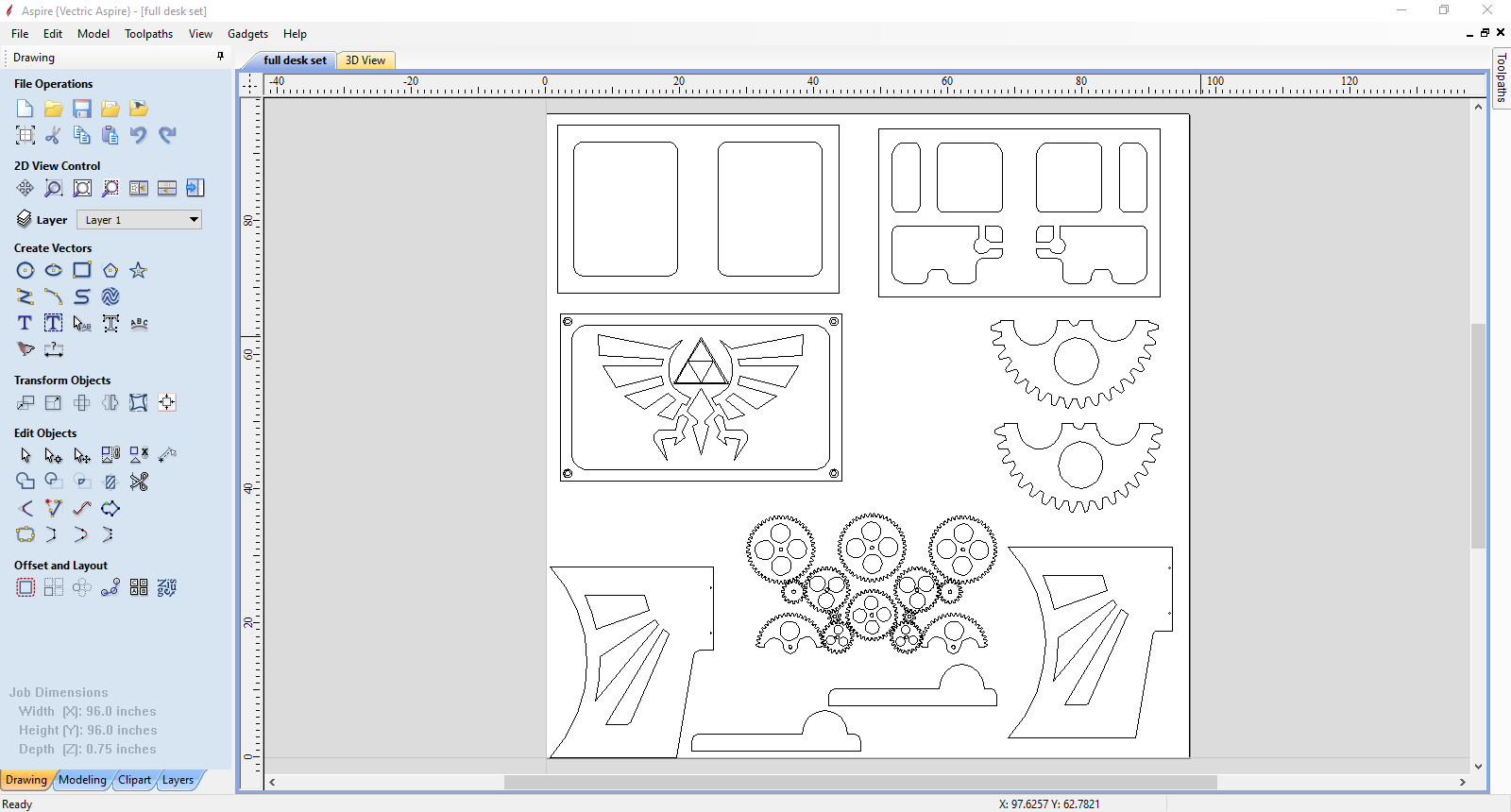This screenshot has width=1511, height=812.
Task: Switch to the Layers bottom tab
Action: click(178, 780)
